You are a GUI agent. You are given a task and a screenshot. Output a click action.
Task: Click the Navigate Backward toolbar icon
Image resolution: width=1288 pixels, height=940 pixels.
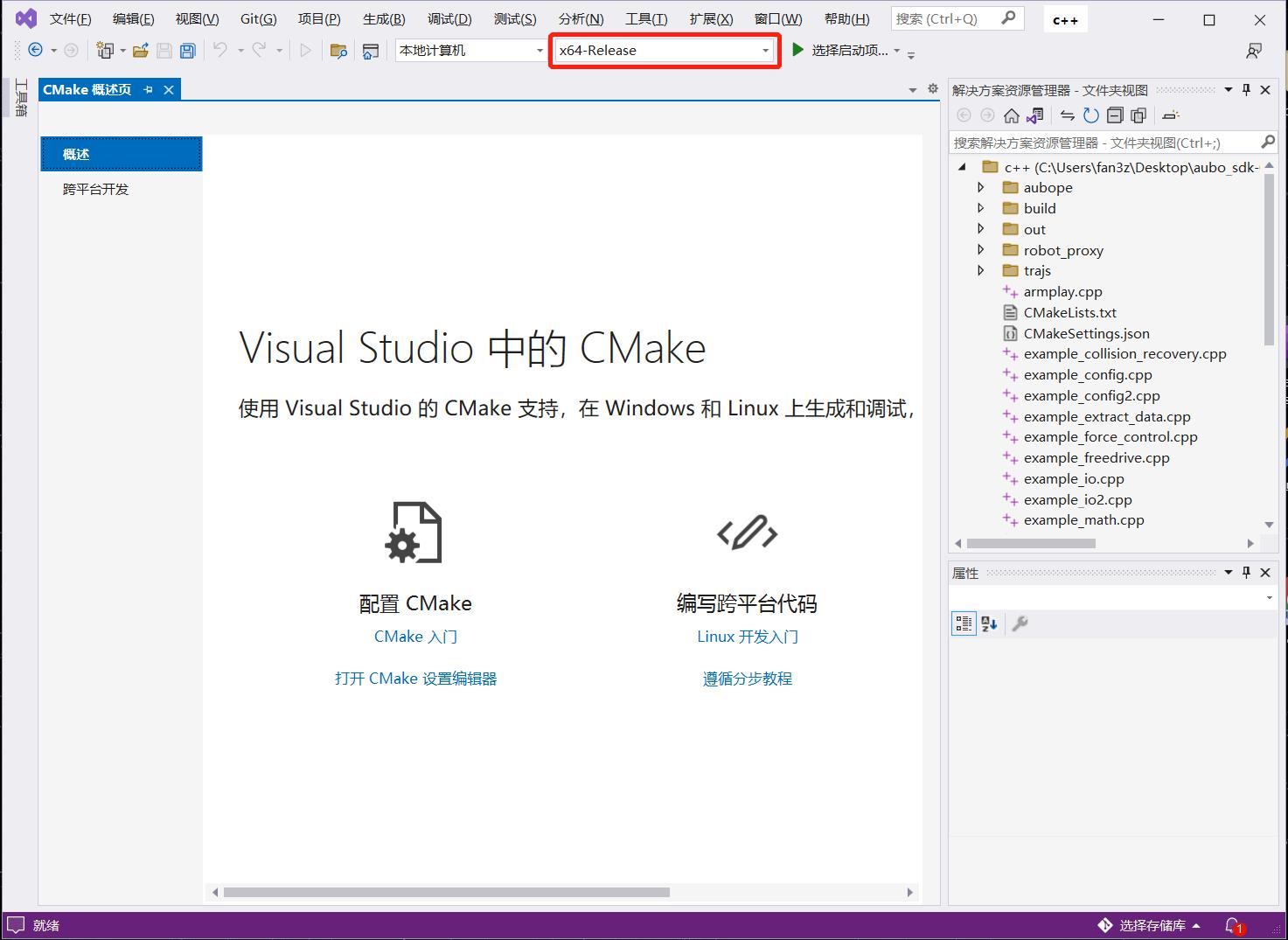[35, 51]
